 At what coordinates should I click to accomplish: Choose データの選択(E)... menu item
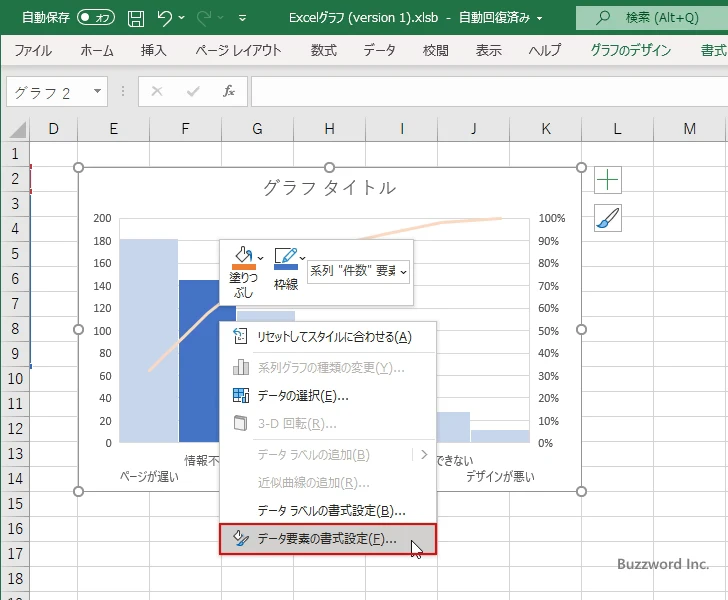pos(328,396)
